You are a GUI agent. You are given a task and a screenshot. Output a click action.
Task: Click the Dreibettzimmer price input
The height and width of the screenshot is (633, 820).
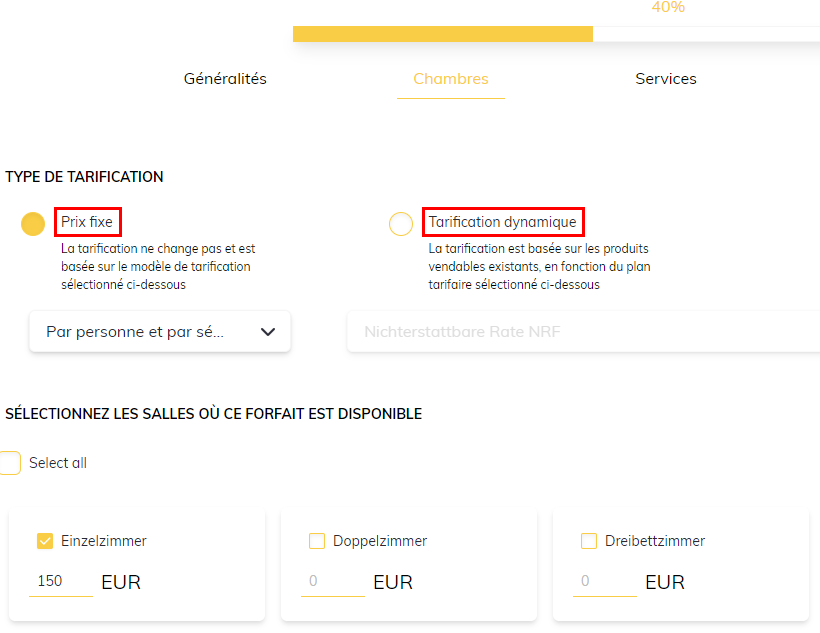coord(604,581)
